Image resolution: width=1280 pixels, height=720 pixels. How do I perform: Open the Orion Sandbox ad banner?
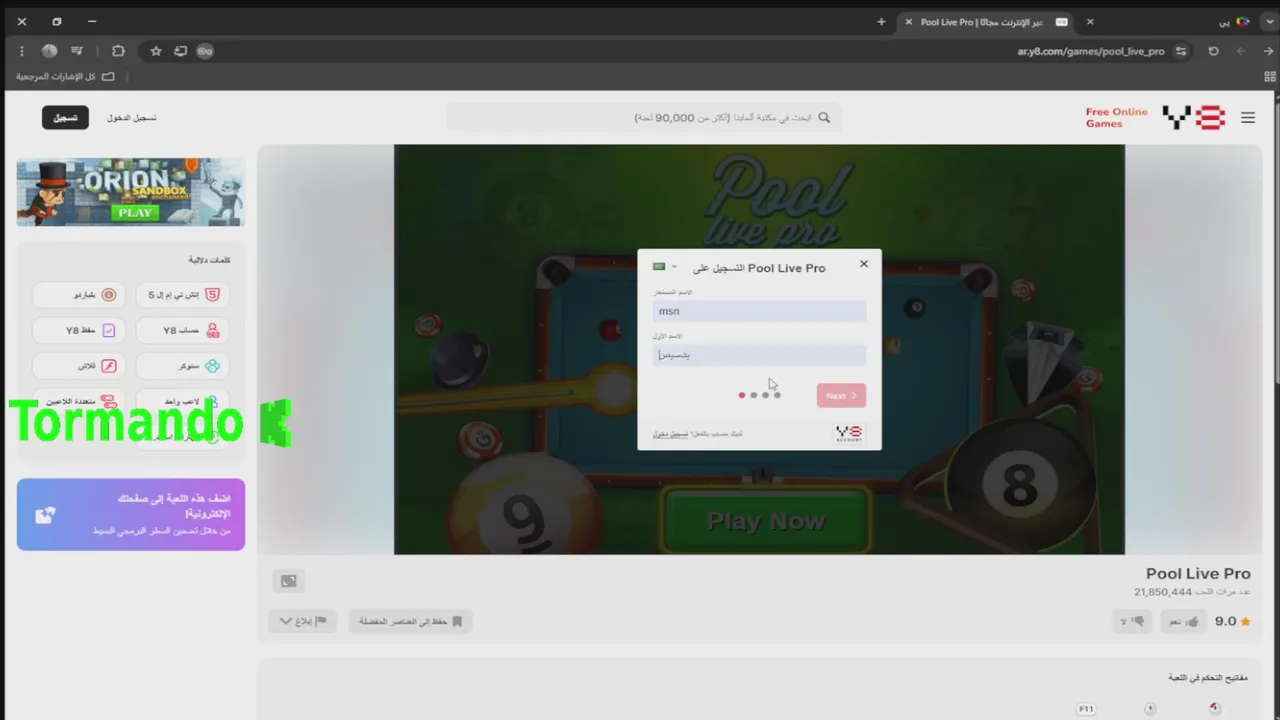(131, 192)
